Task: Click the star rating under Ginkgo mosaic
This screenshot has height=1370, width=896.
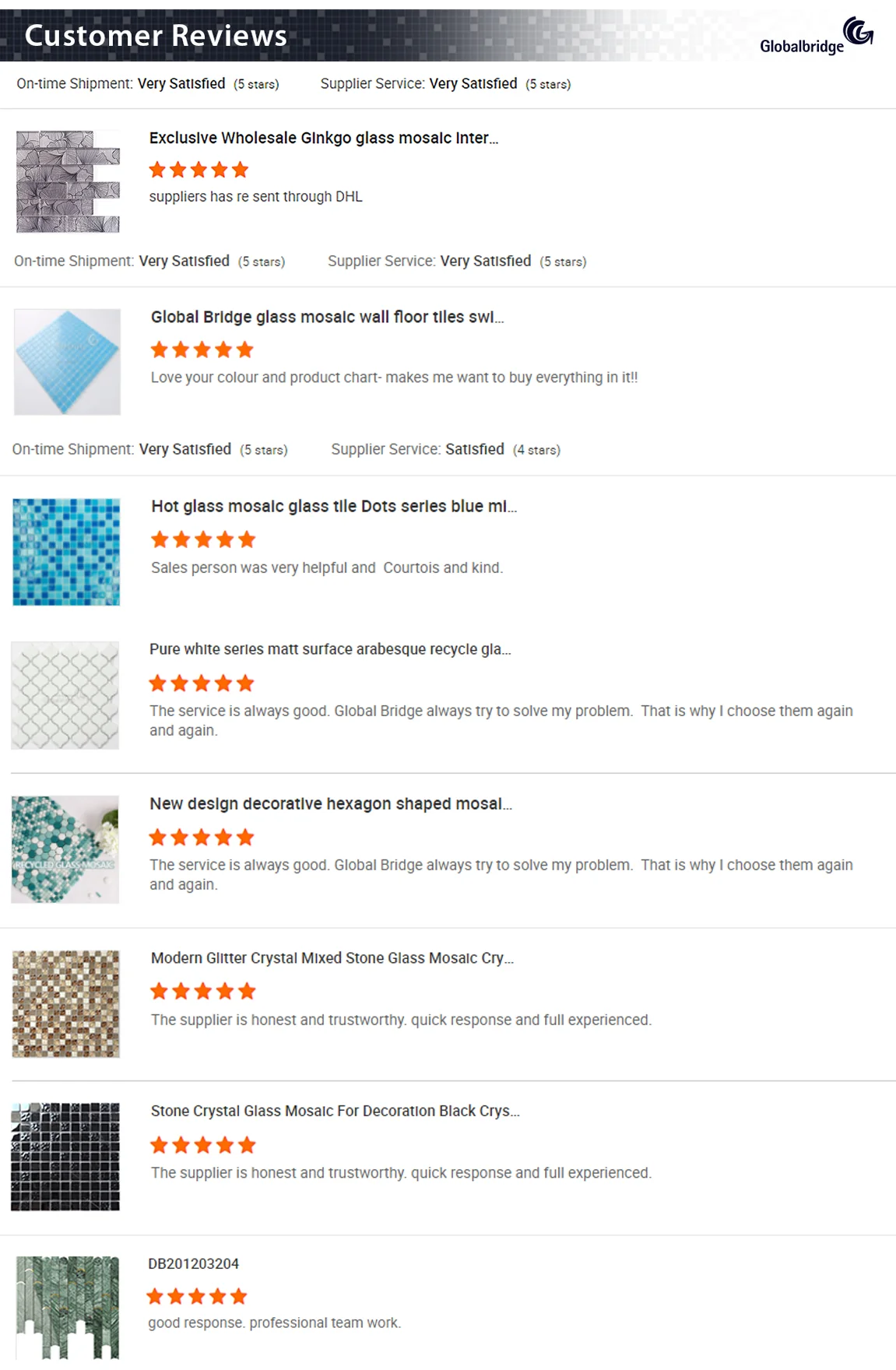Action: point(199,170)
